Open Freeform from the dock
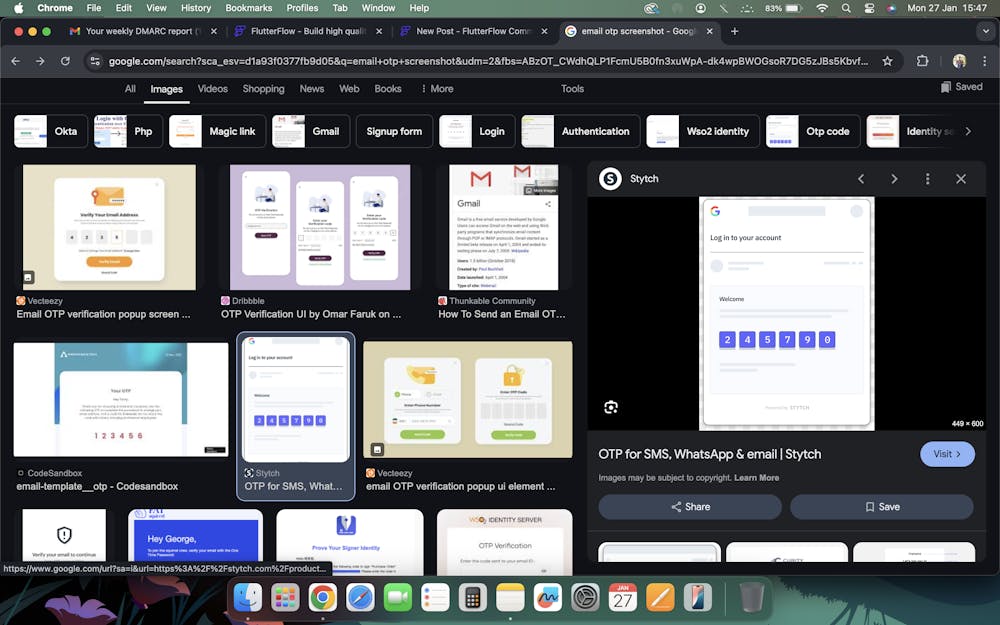 click(548, 598)
